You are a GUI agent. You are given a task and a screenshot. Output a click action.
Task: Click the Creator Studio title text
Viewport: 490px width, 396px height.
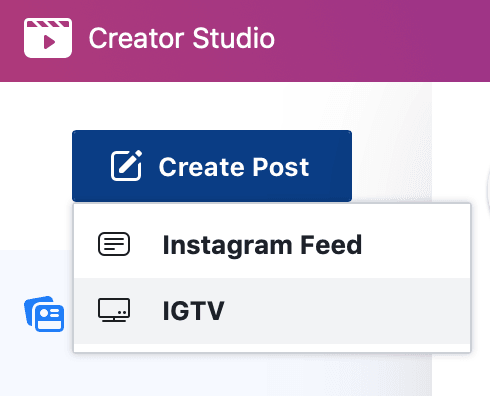182,38
